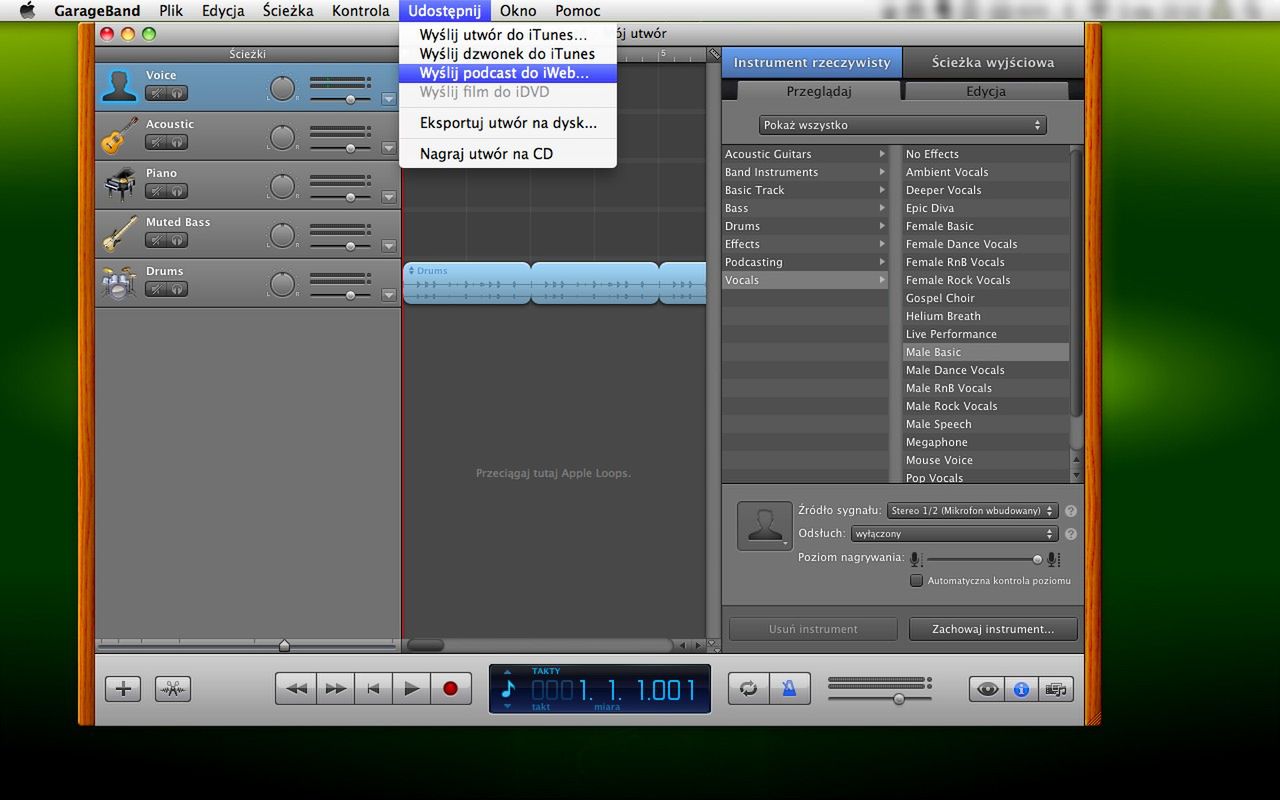Image resolution: width=1280 pixels, height=800 pixels.
Task: Solo the Voice track with headphone button
Action: pos(177,93)
